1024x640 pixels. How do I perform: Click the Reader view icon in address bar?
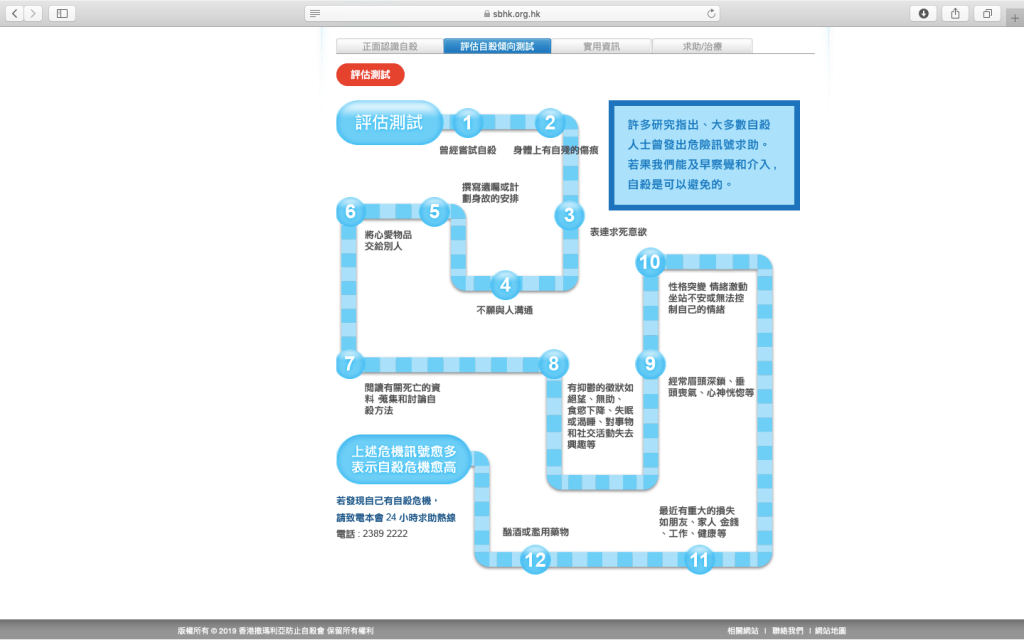(316, 13)
